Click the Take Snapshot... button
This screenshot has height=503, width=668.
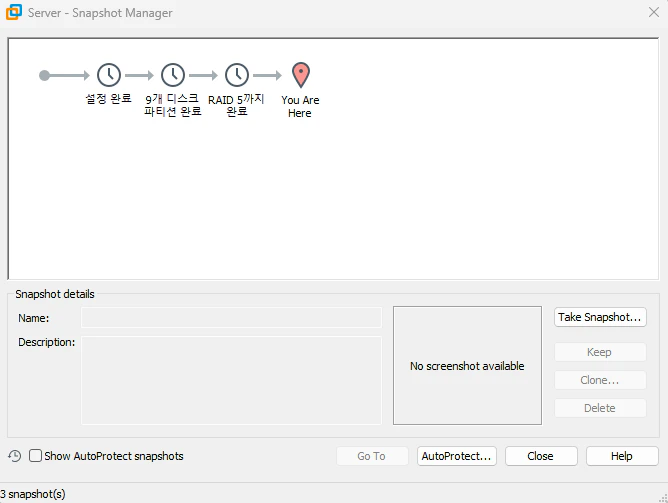[600, 317]
